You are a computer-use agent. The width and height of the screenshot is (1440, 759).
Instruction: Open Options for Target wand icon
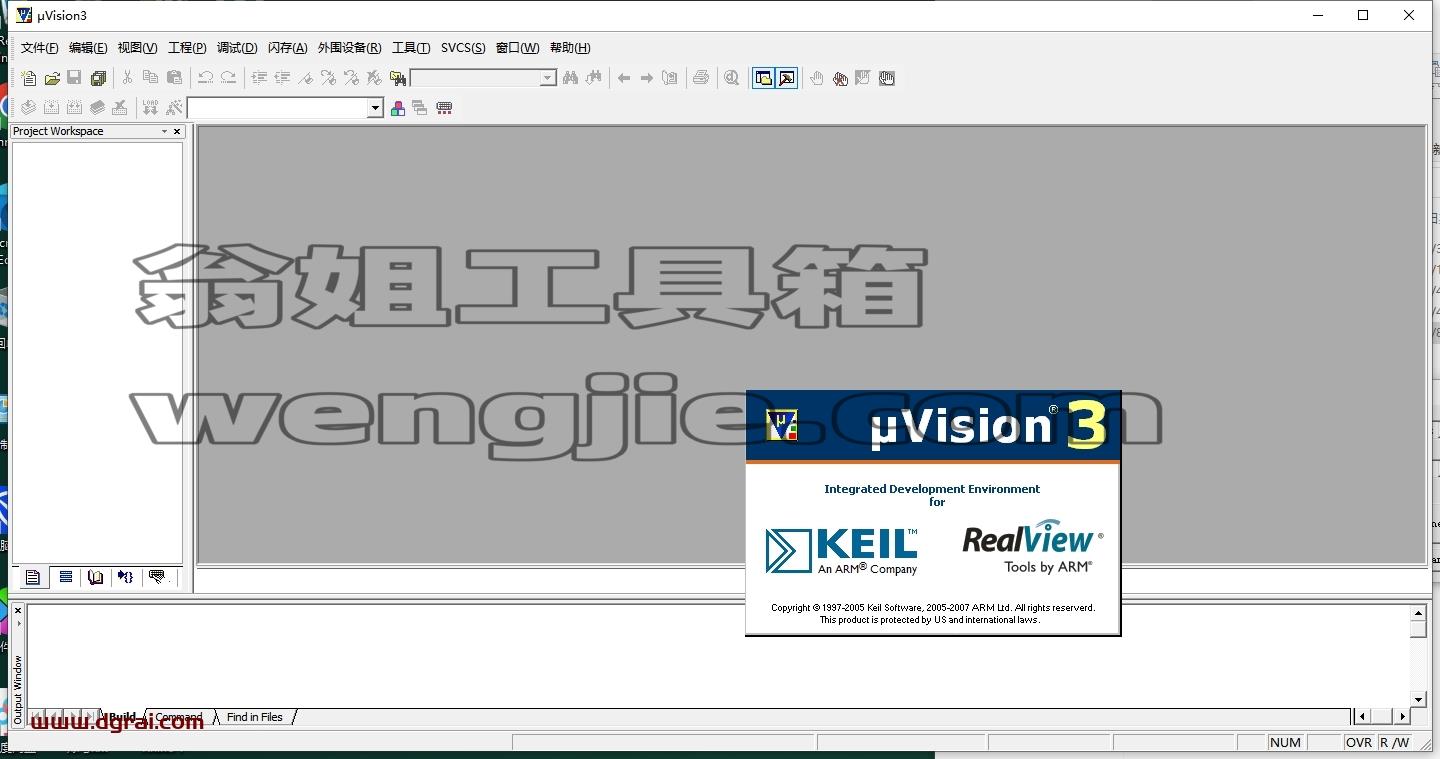(174, 108)
